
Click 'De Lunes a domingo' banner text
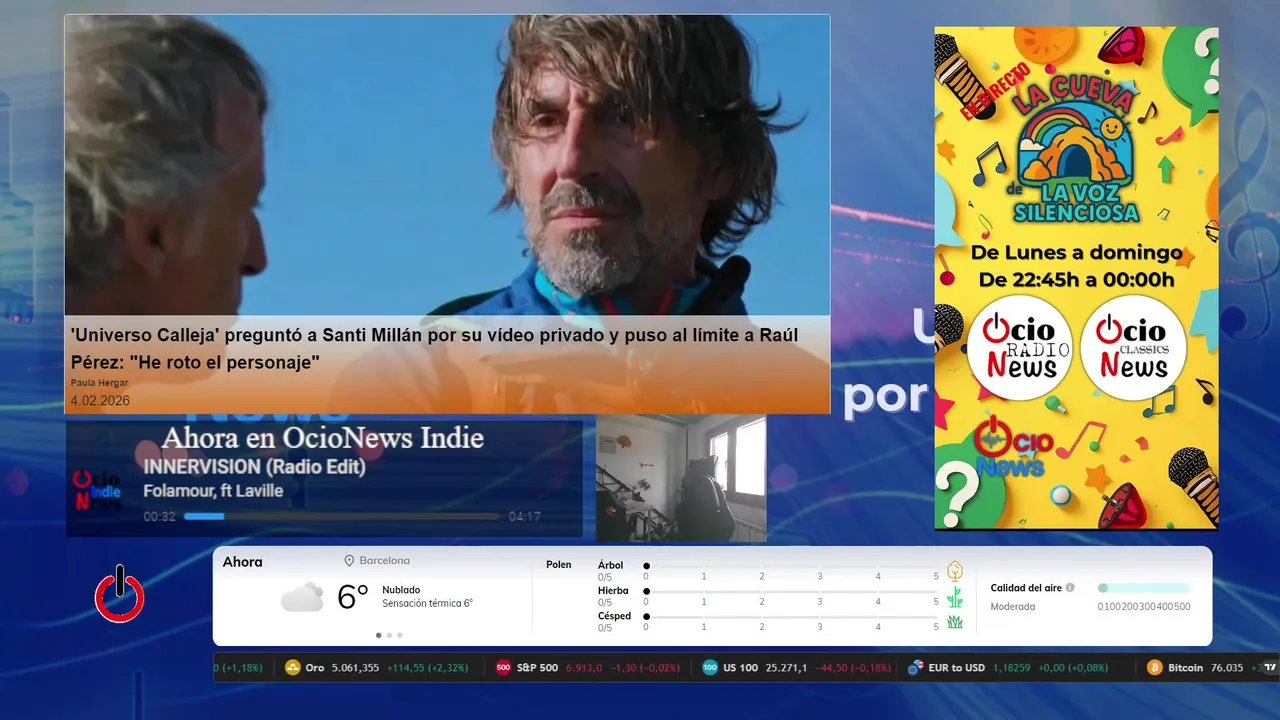pyautogui.click(x=1076, y=253)
